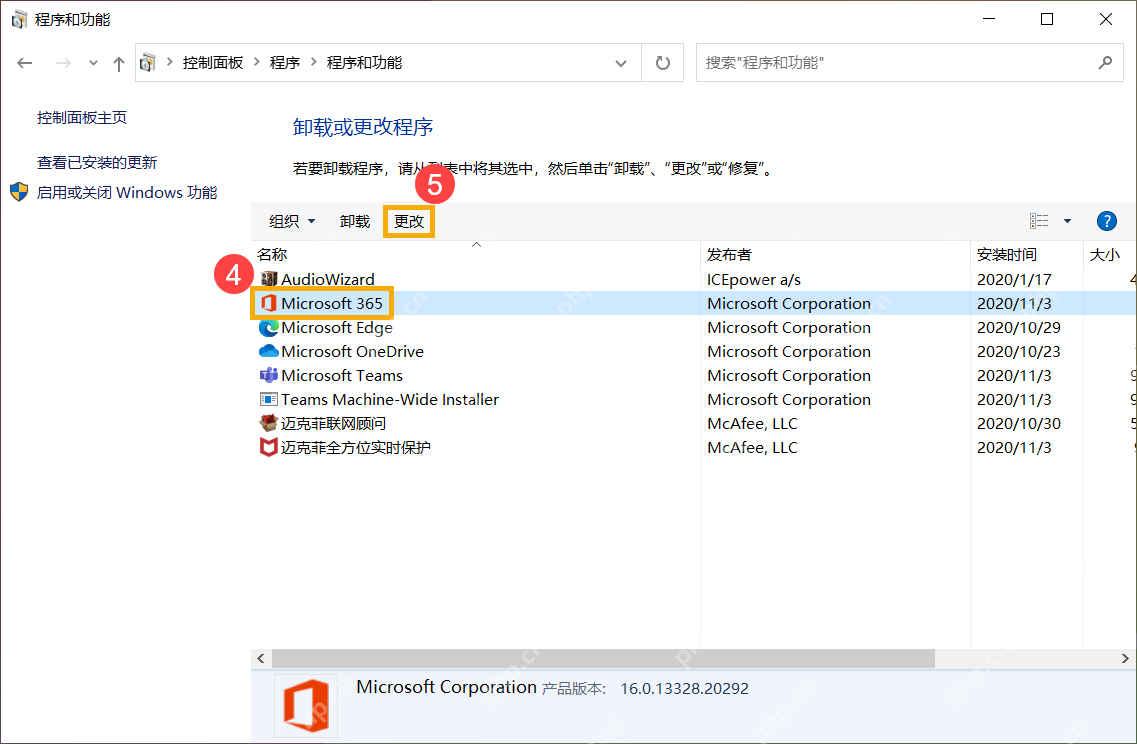Select the 程序 breadcrumb
1137x744 pixels.
pos(285,63)
